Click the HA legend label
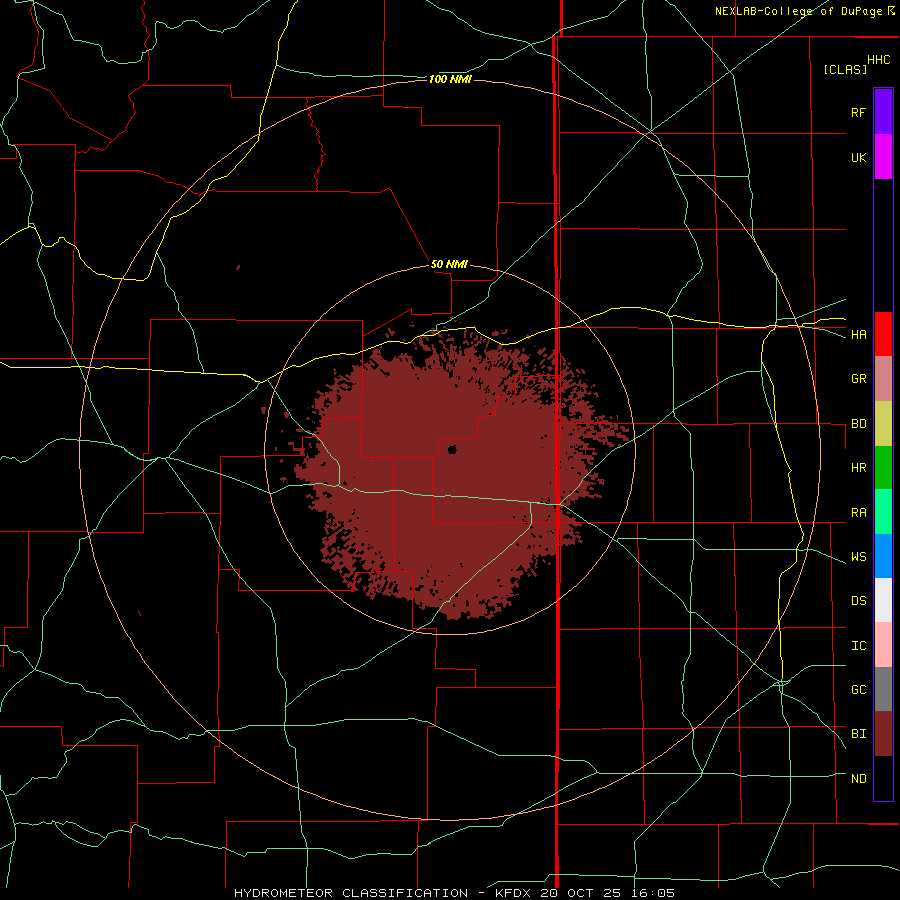Viewport: 900px width, 900px height. point(858,335)
